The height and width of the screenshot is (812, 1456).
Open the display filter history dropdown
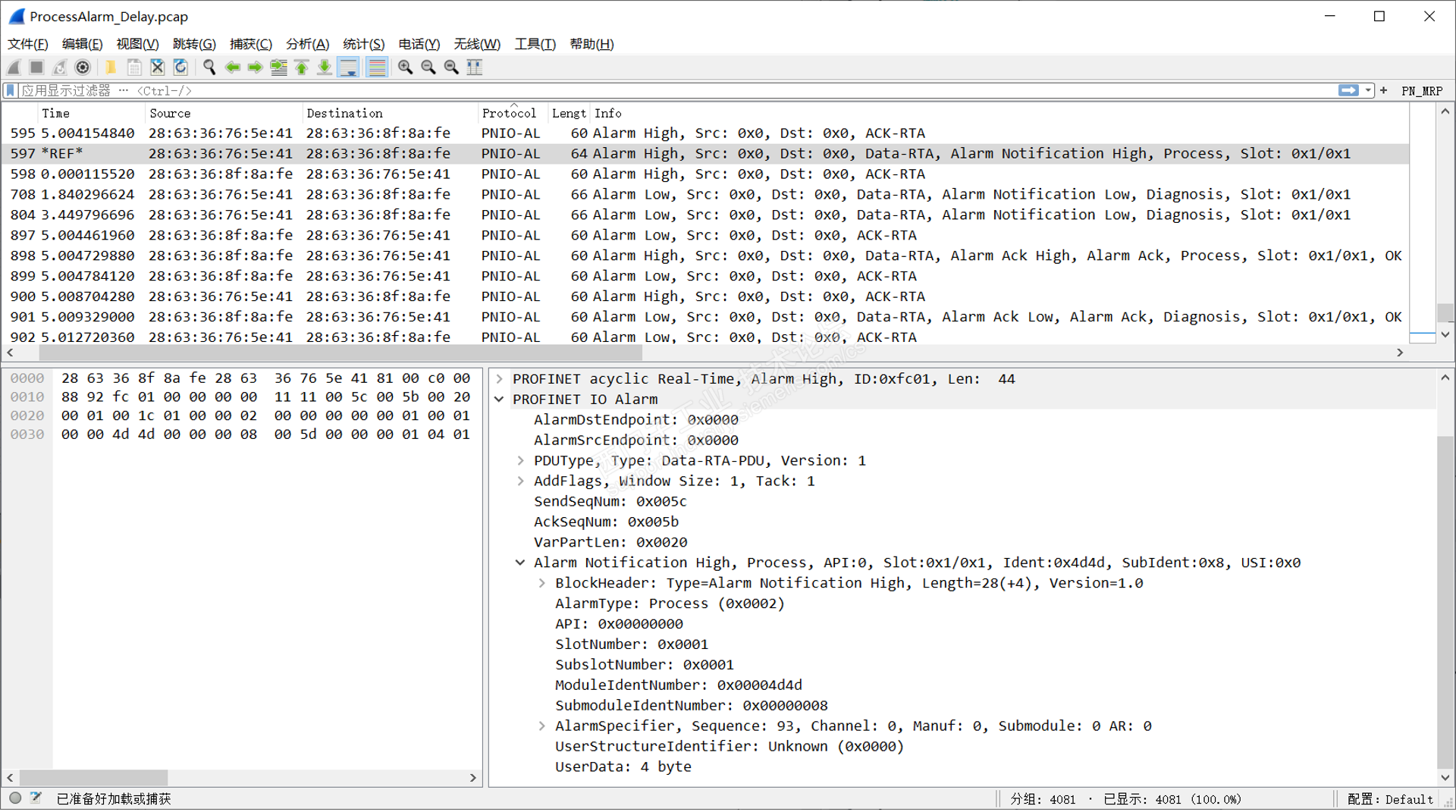tap(1368, 91)
